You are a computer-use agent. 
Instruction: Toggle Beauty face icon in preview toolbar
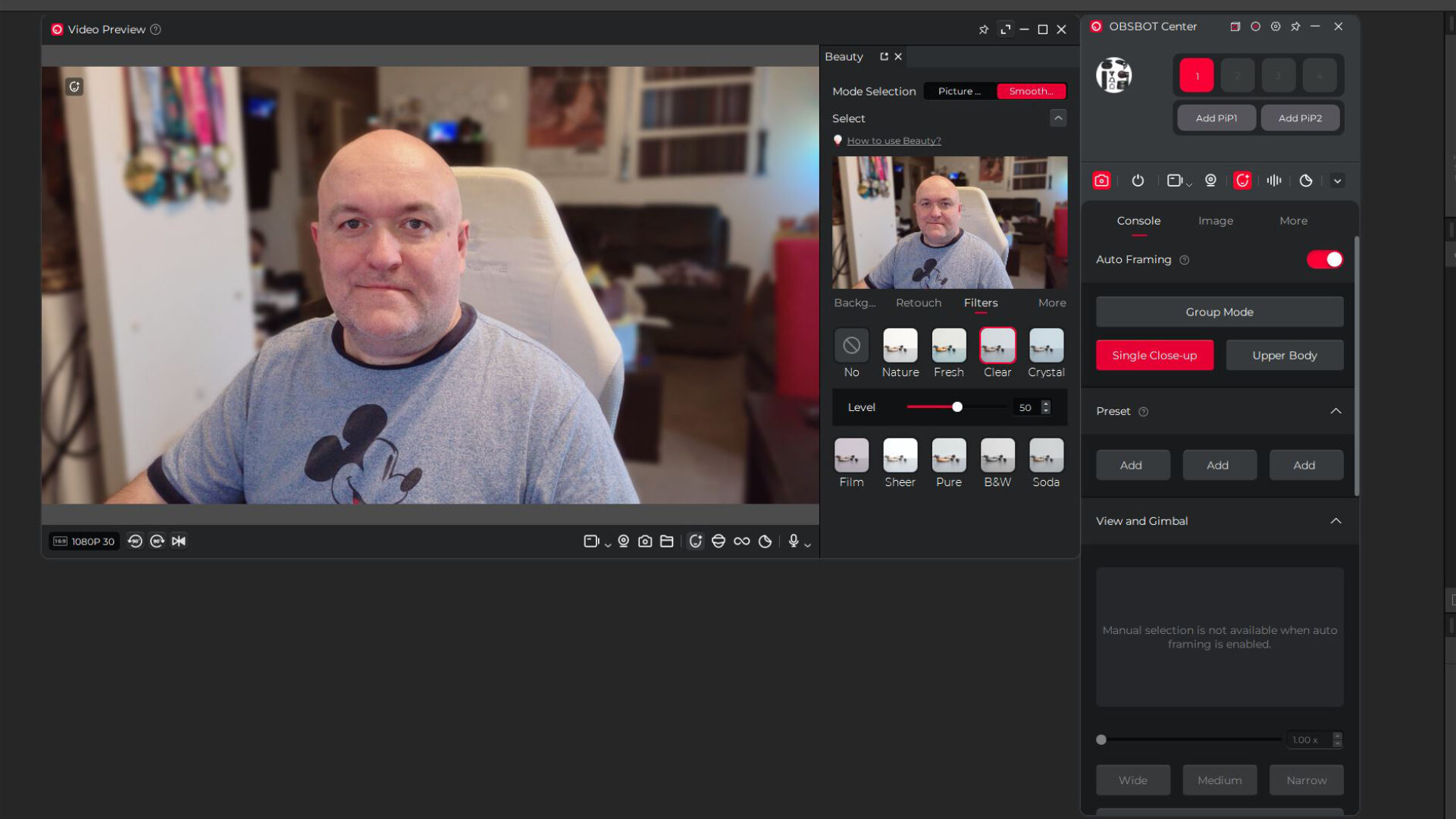(695, 541)
